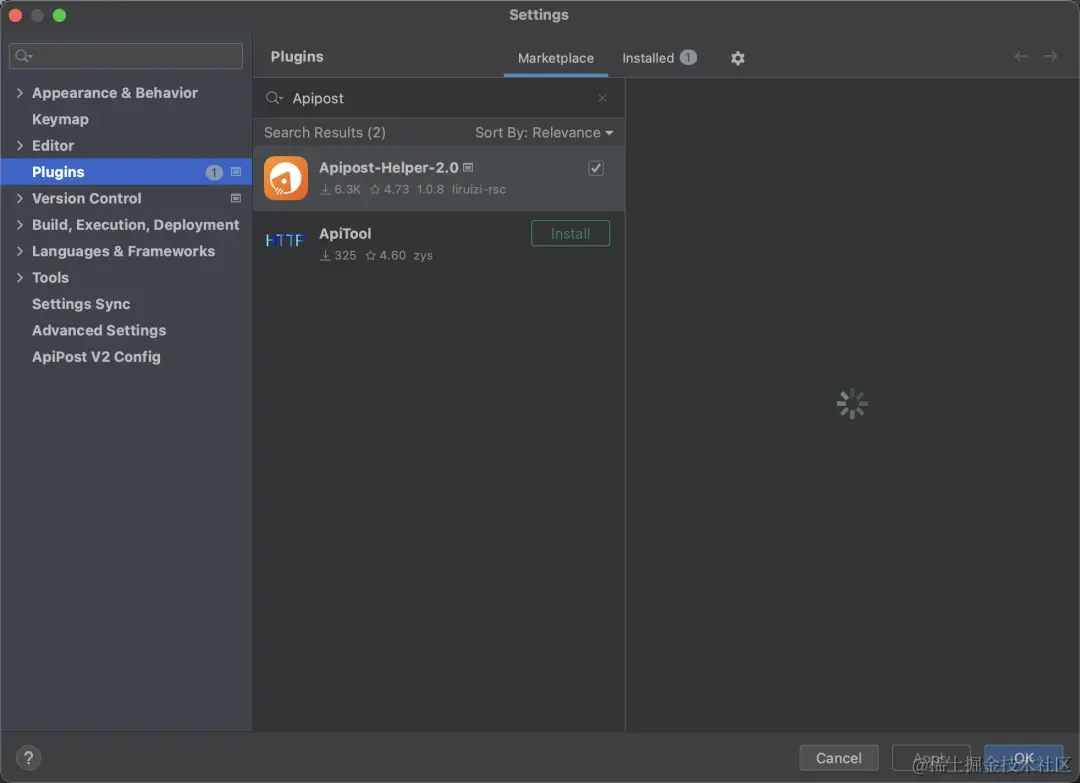Click the 325 downloads count of ApiTool
Screen dimensions: 1080x783
click(338, 255)
